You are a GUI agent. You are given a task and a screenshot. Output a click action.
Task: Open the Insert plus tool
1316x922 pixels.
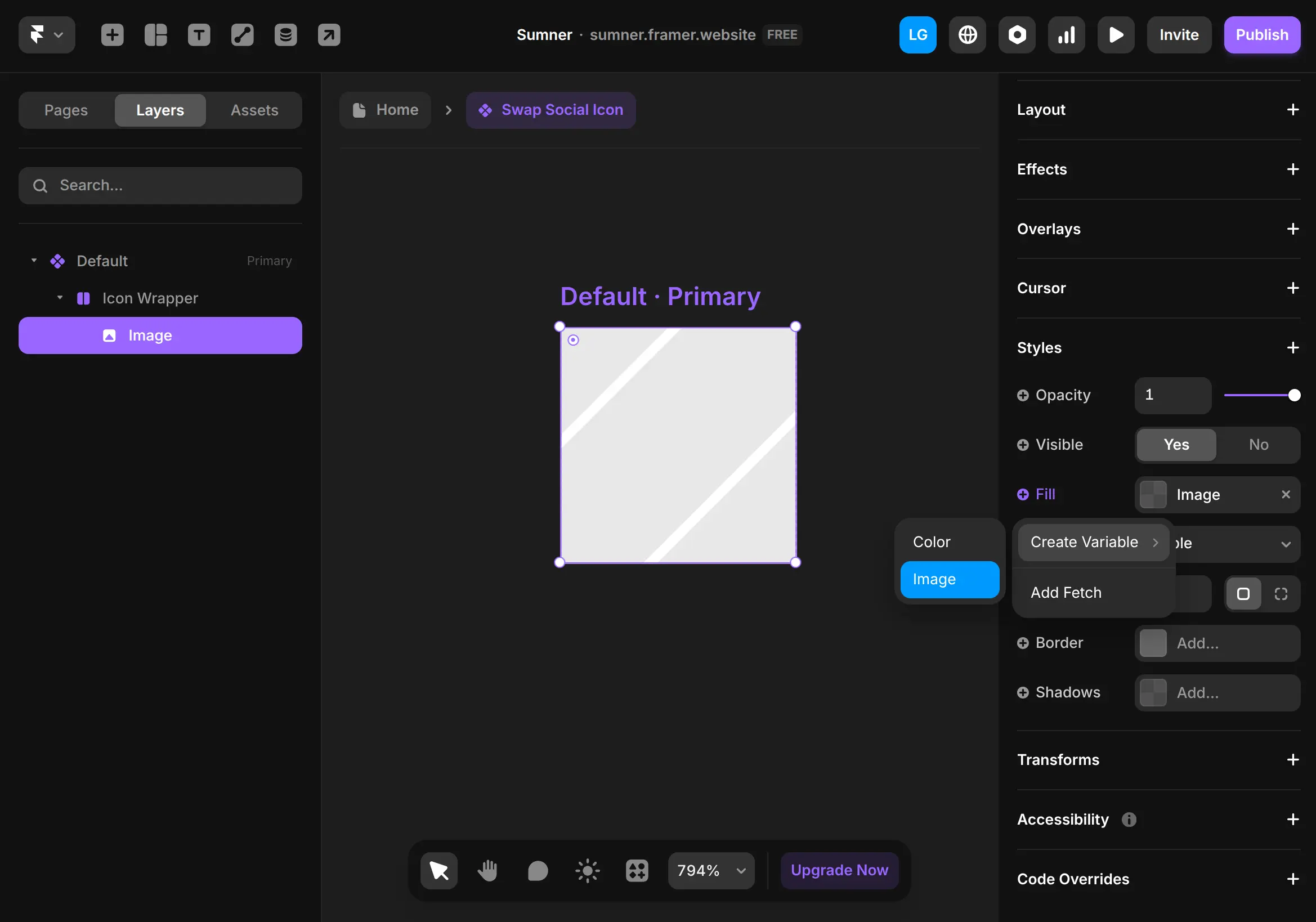113,35
